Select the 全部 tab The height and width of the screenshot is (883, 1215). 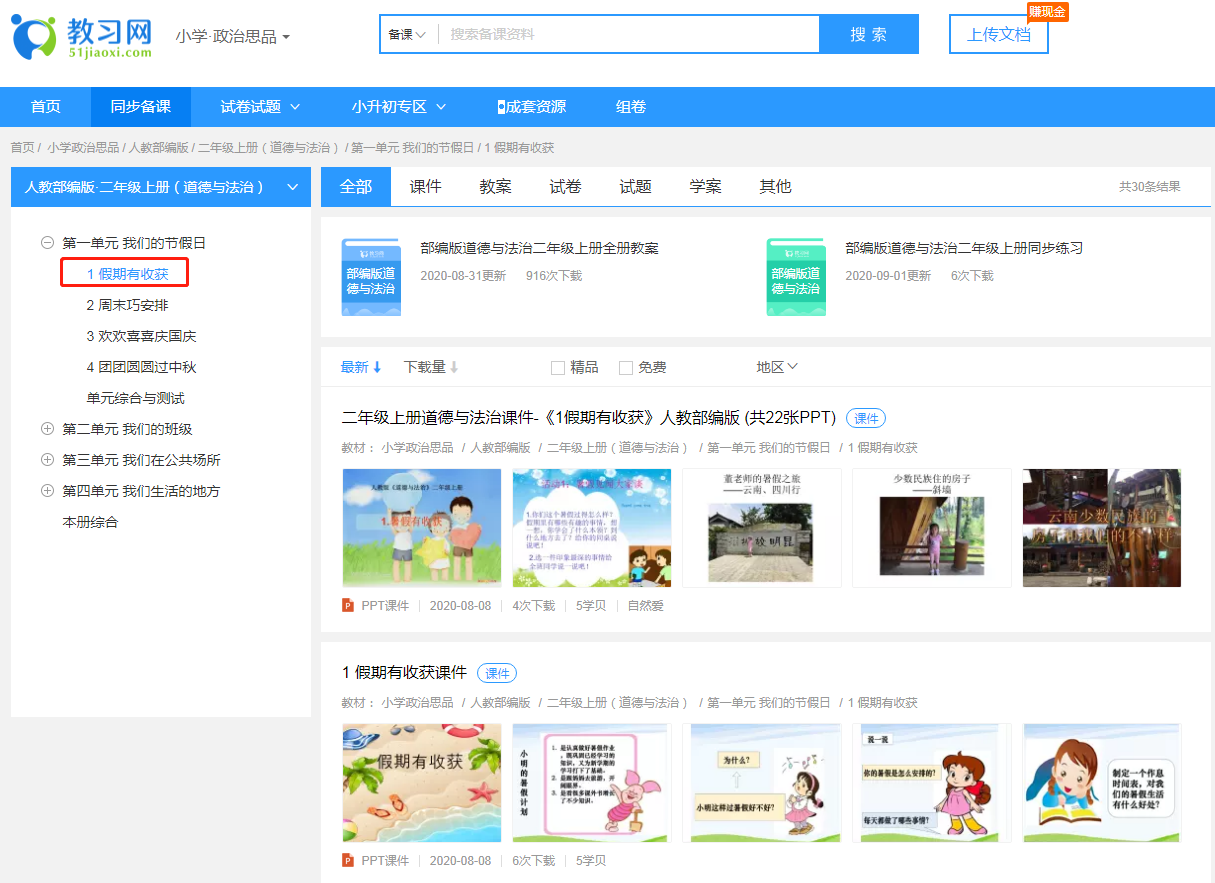[x=356, y=187]
